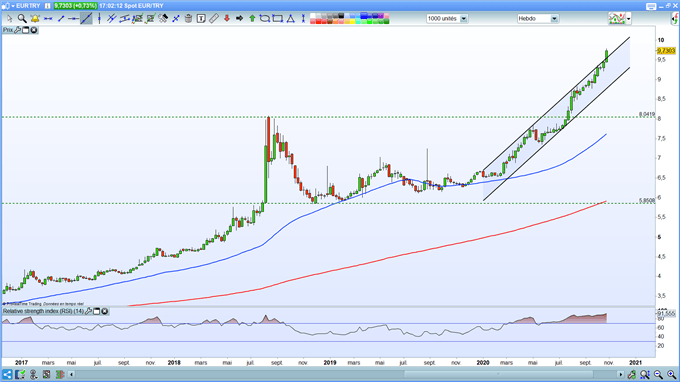Pick the ruler measuring tool
The image size is (680, 382).
pos(214,19)
